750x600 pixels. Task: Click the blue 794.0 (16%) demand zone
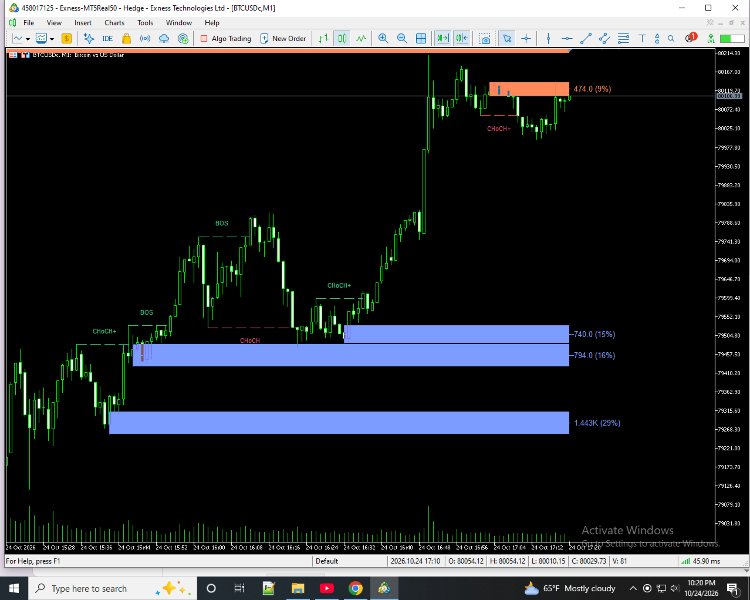pyautogui.click(x=351, y=355)
